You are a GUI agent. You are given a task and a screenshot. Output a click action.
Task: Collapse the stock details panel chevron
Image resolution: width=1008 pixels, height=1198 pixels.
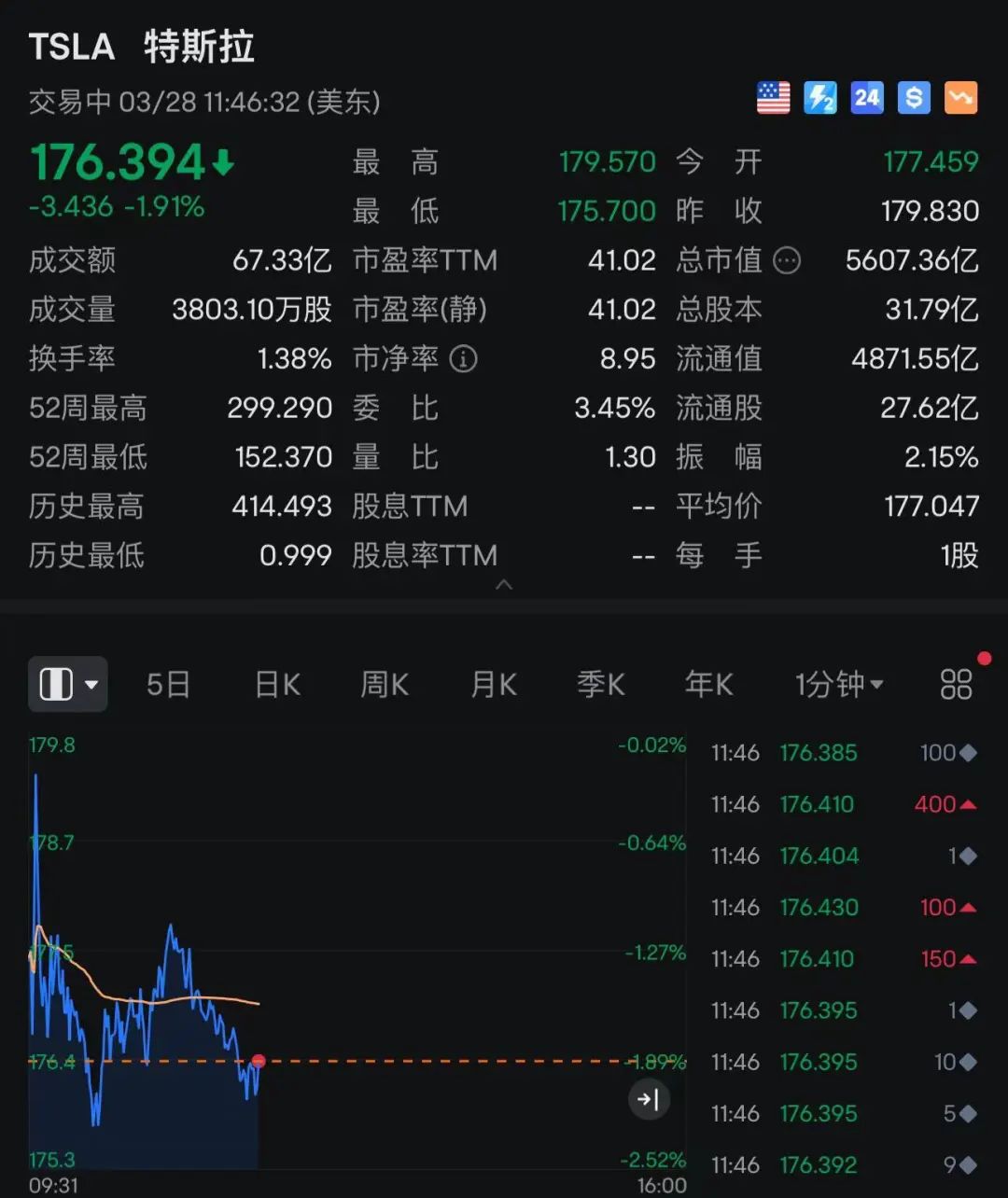coord(504,585)
